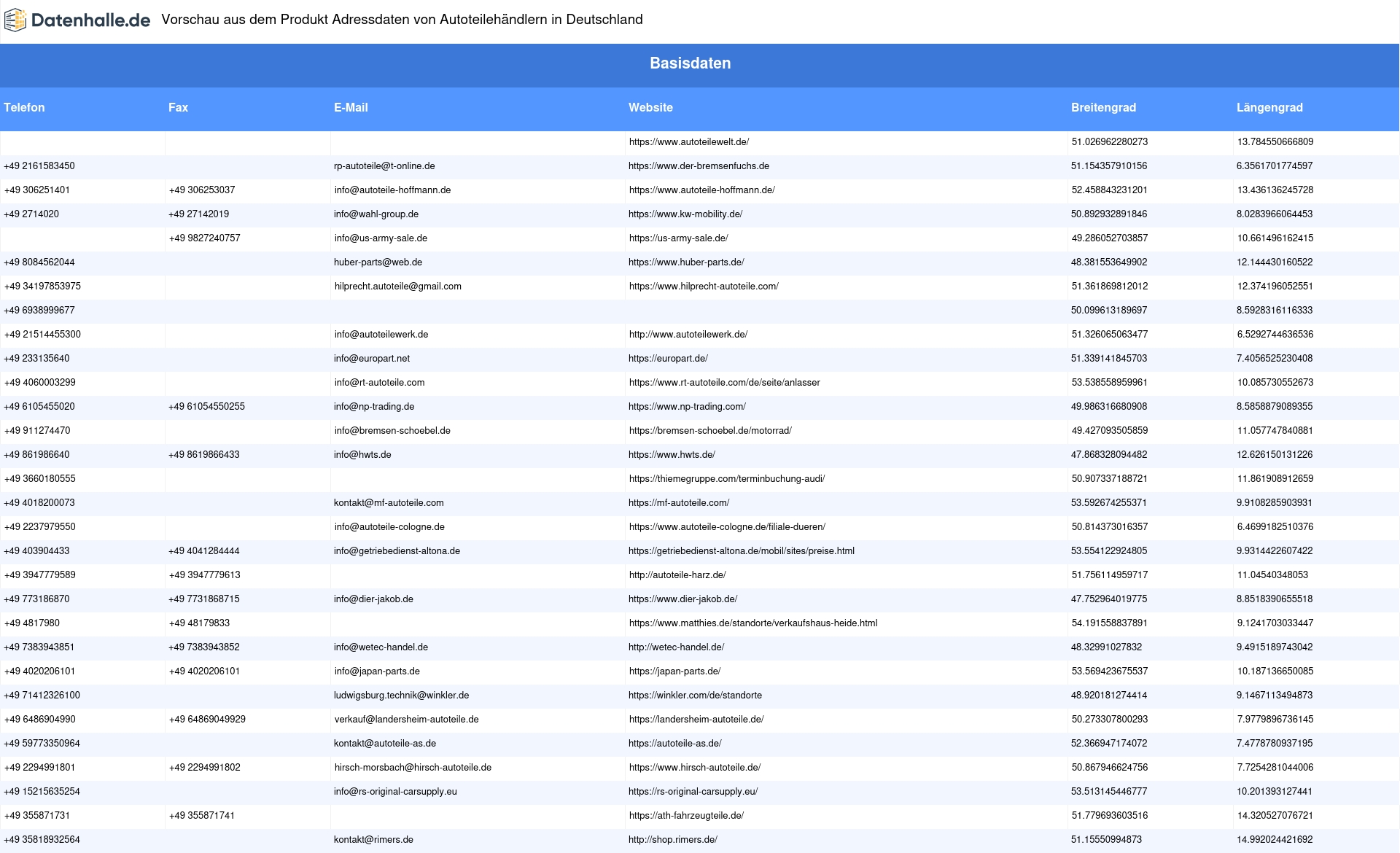The width and height of the screenshot is (1400, 853).
Task: Select fax number +49 355871741
Action: click(202, 816)
